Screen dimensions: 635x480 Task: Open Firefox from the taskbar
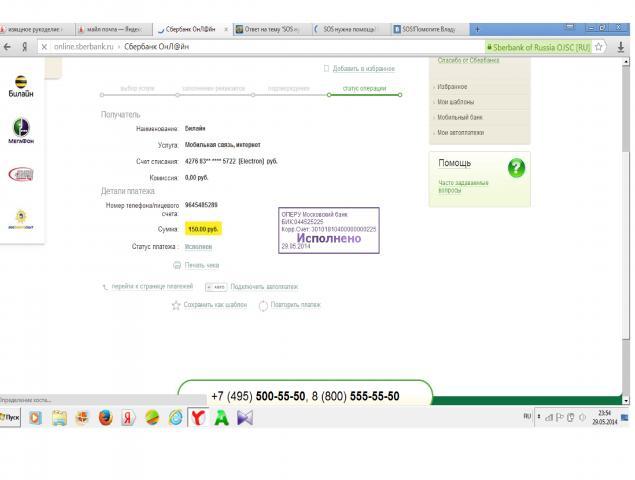click(105, 418)
